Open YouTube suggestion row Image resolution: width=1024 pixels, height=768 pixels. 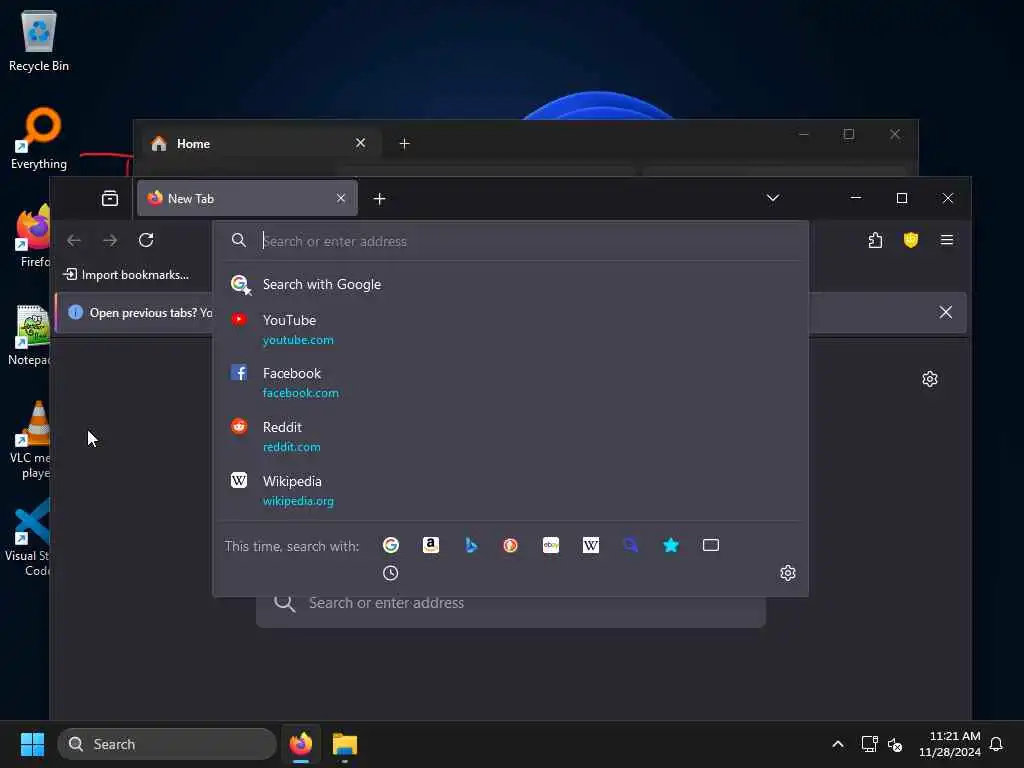(511, 330)
